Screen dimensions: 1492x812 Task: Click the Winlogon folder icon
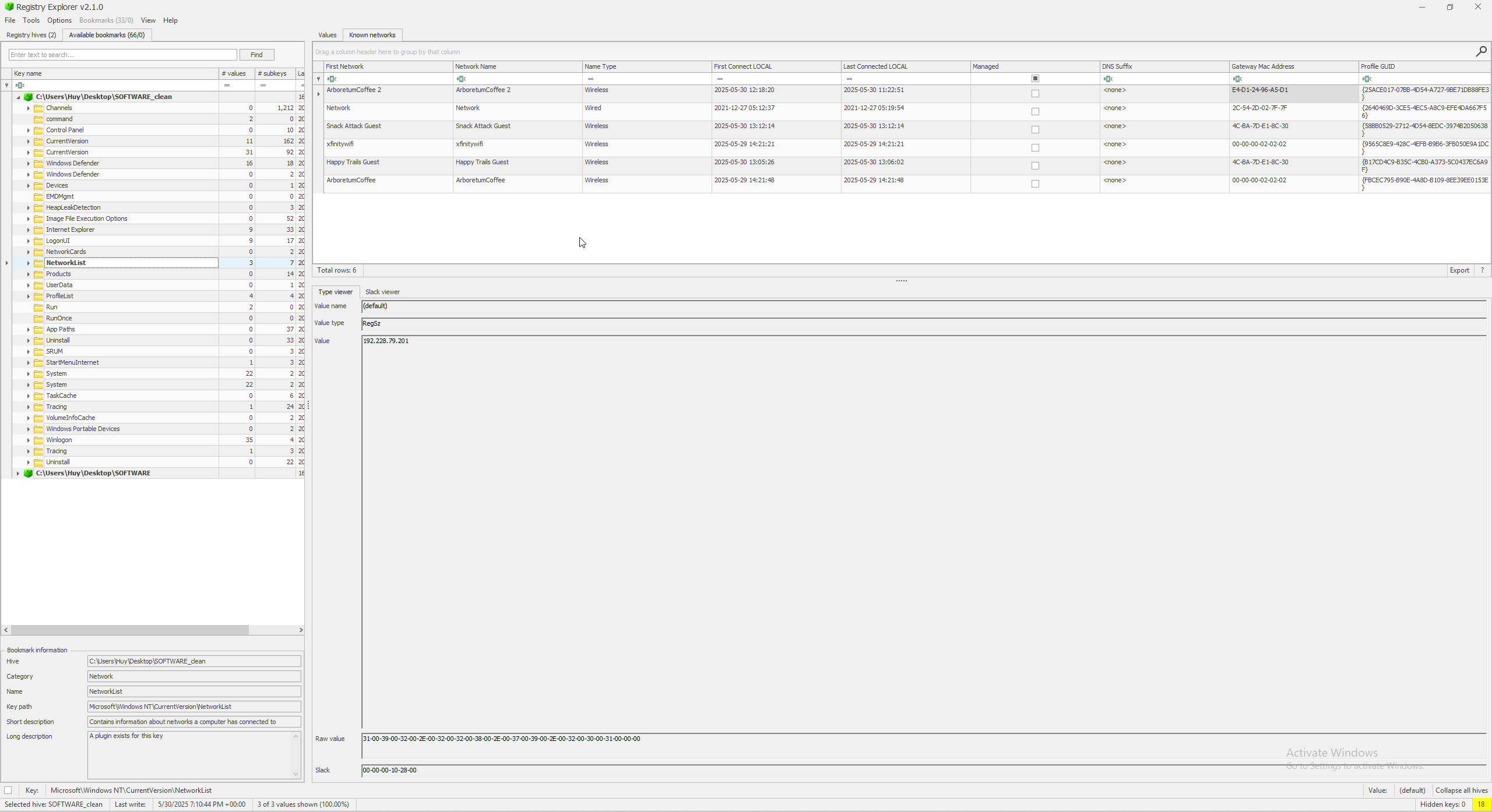click(x=39, y=440)
